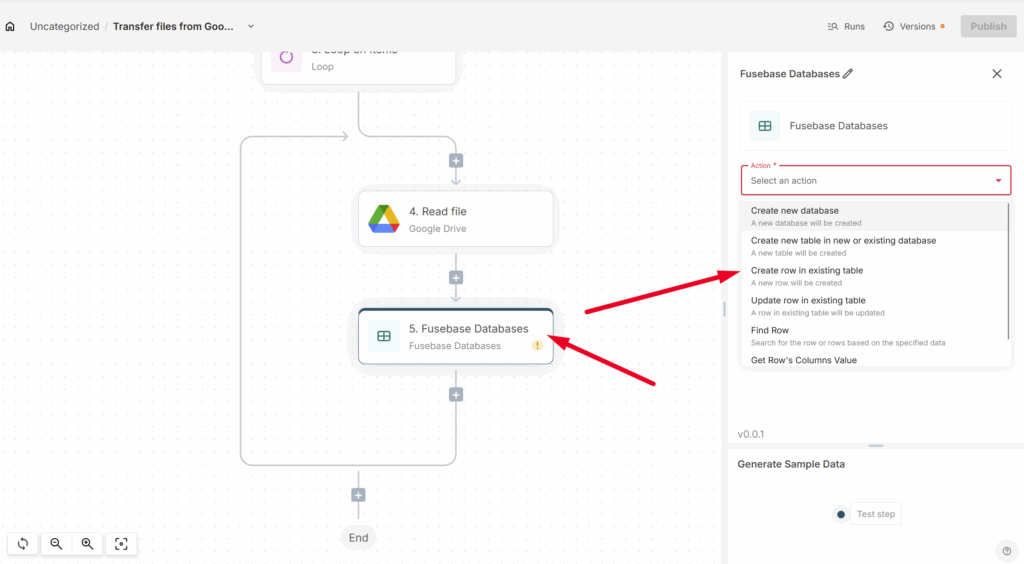
Task: Close the Fusebase Databases side panel
Action: pos(996,74)
